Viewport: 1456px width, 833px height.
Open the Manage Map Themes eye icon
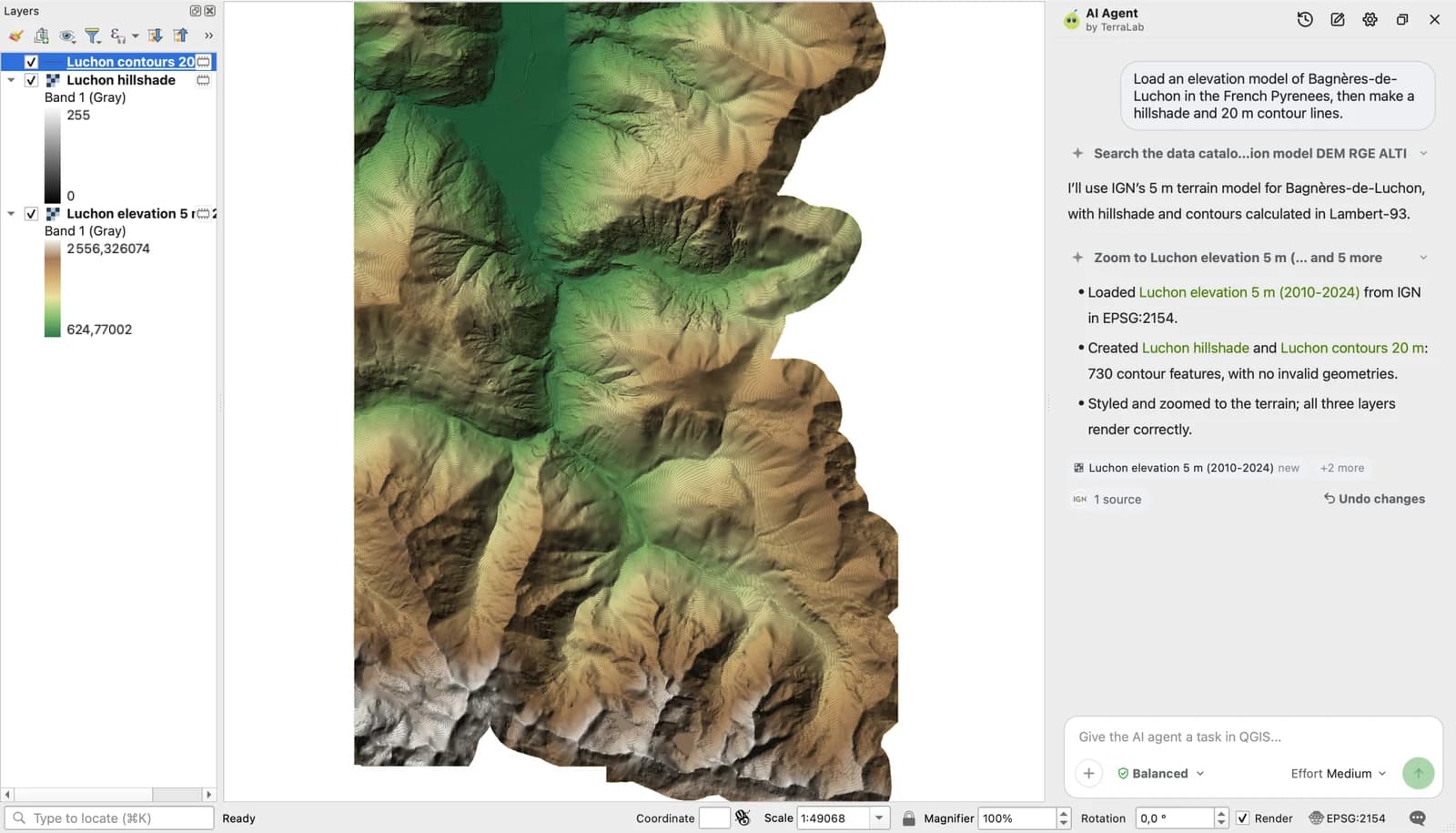66,36
